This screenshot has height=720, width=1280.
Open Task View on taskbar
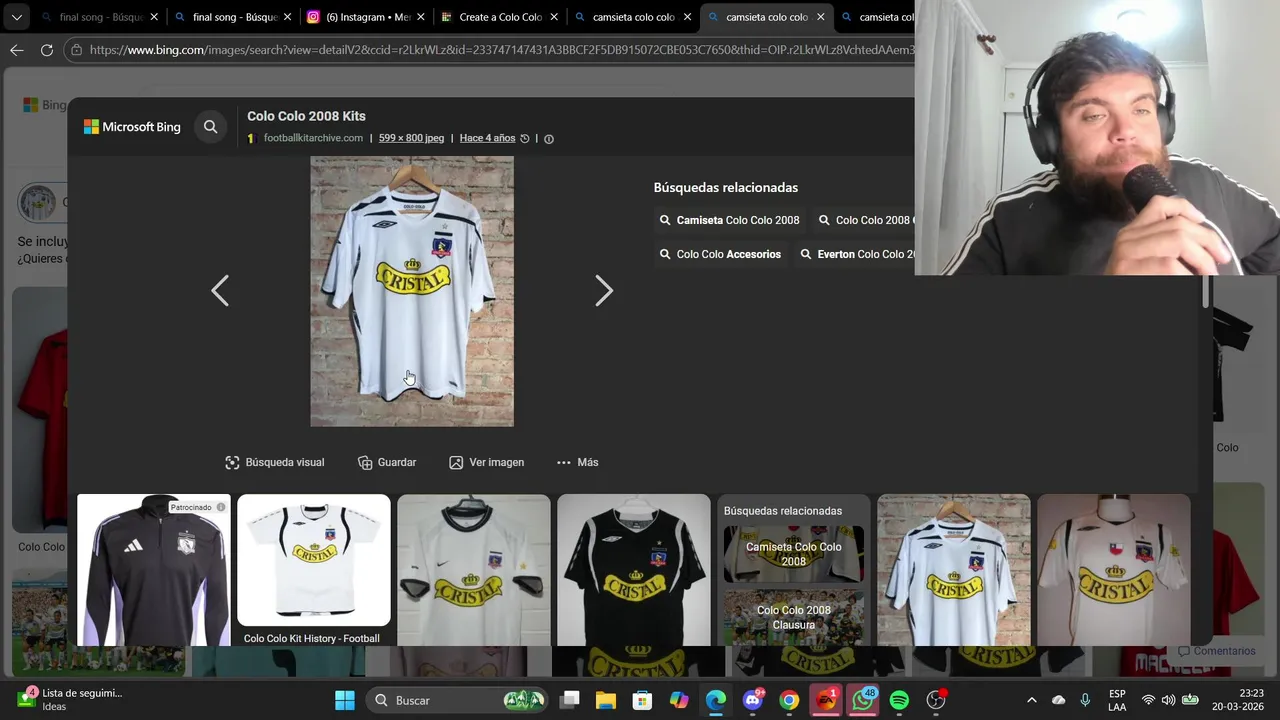(x=570, y=700)
